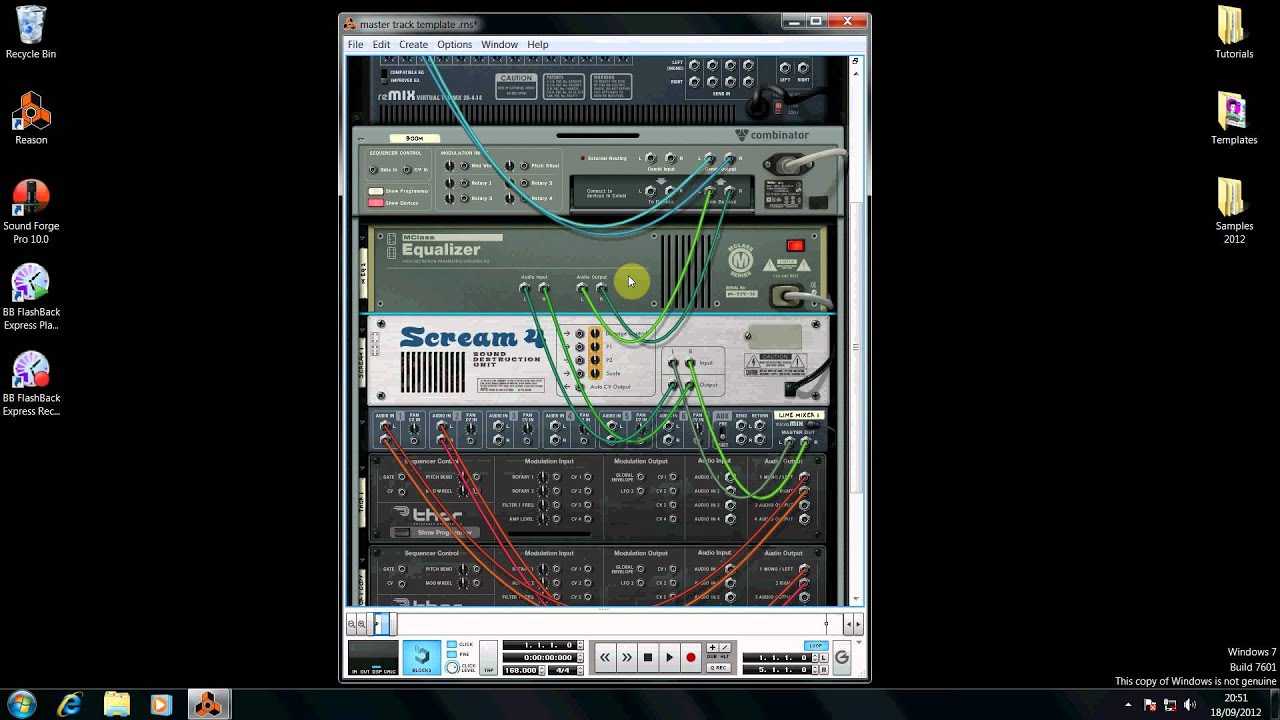Click the Combinator Combi Input L jack

(650, 159)
